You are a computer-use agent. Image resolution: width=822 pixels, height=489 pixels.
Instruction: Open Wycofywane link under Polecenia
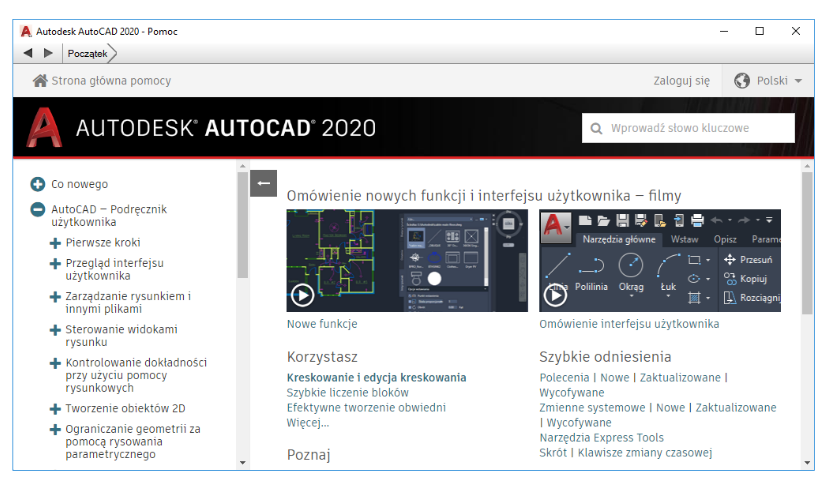tap(571, 393)
